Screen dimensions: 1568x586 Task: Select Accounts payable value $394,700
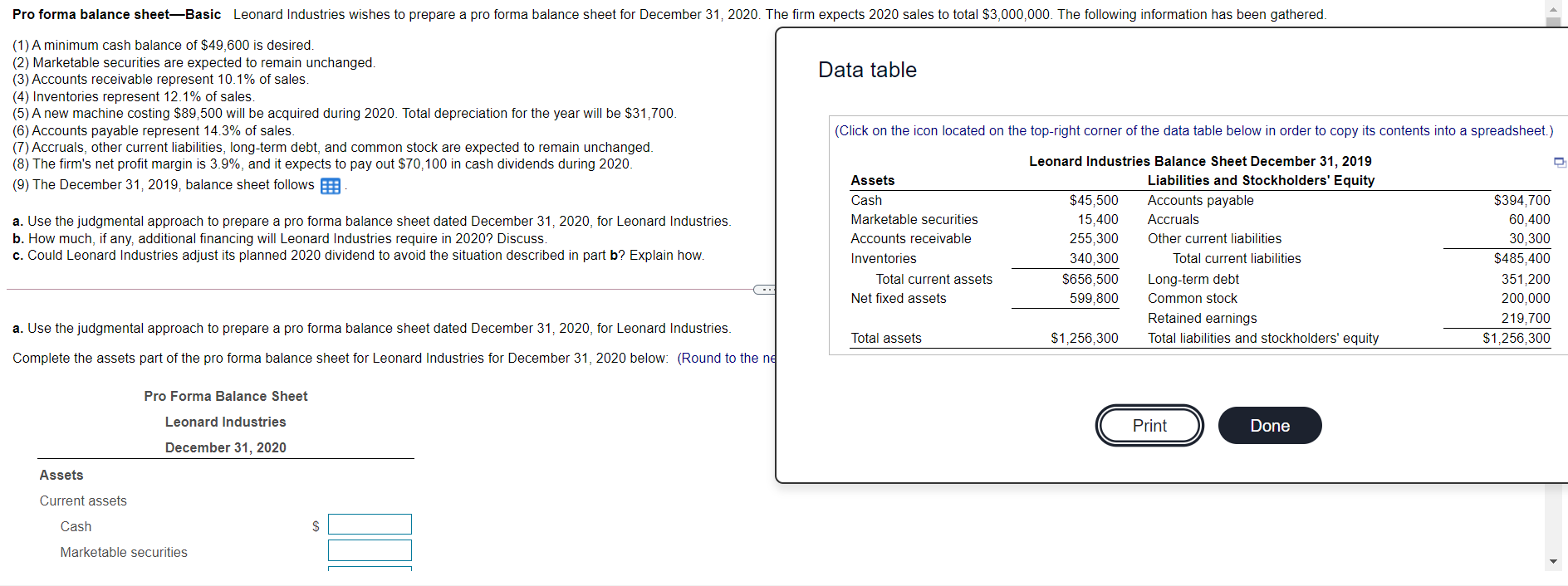click(x=1521, y=200)
